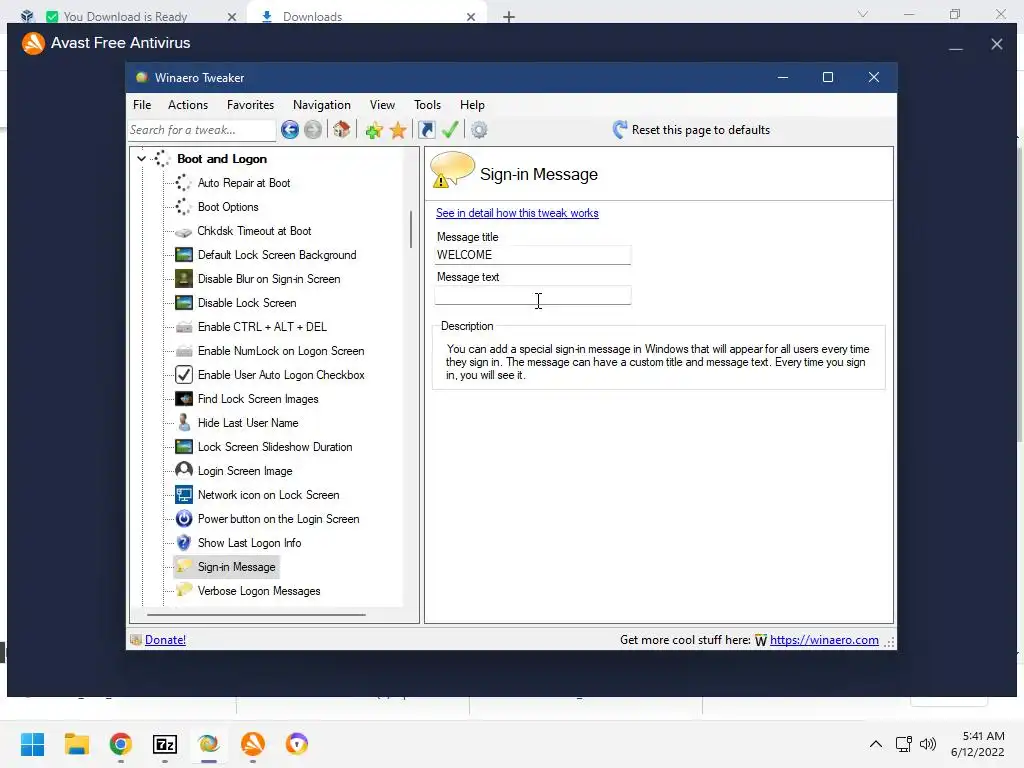Close the Downloads browser tab

[471, 17]
